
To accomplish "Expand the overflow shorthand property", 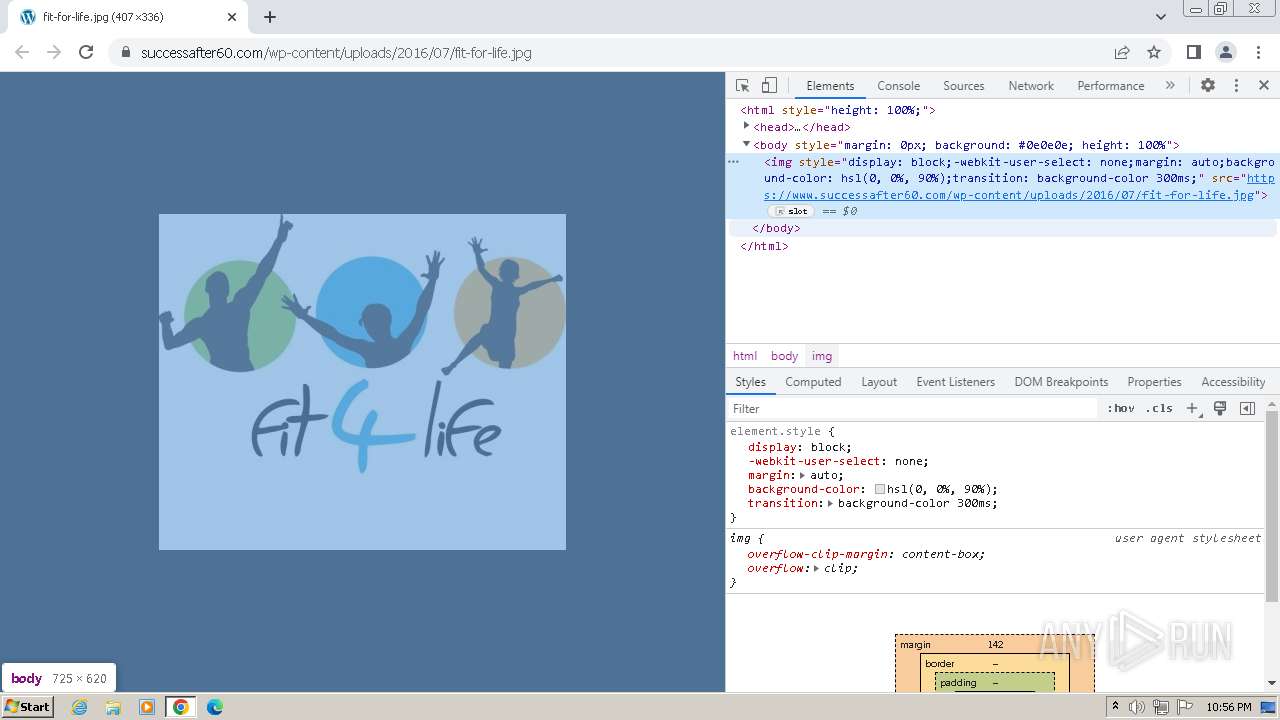I will click(x=816, y=568).
